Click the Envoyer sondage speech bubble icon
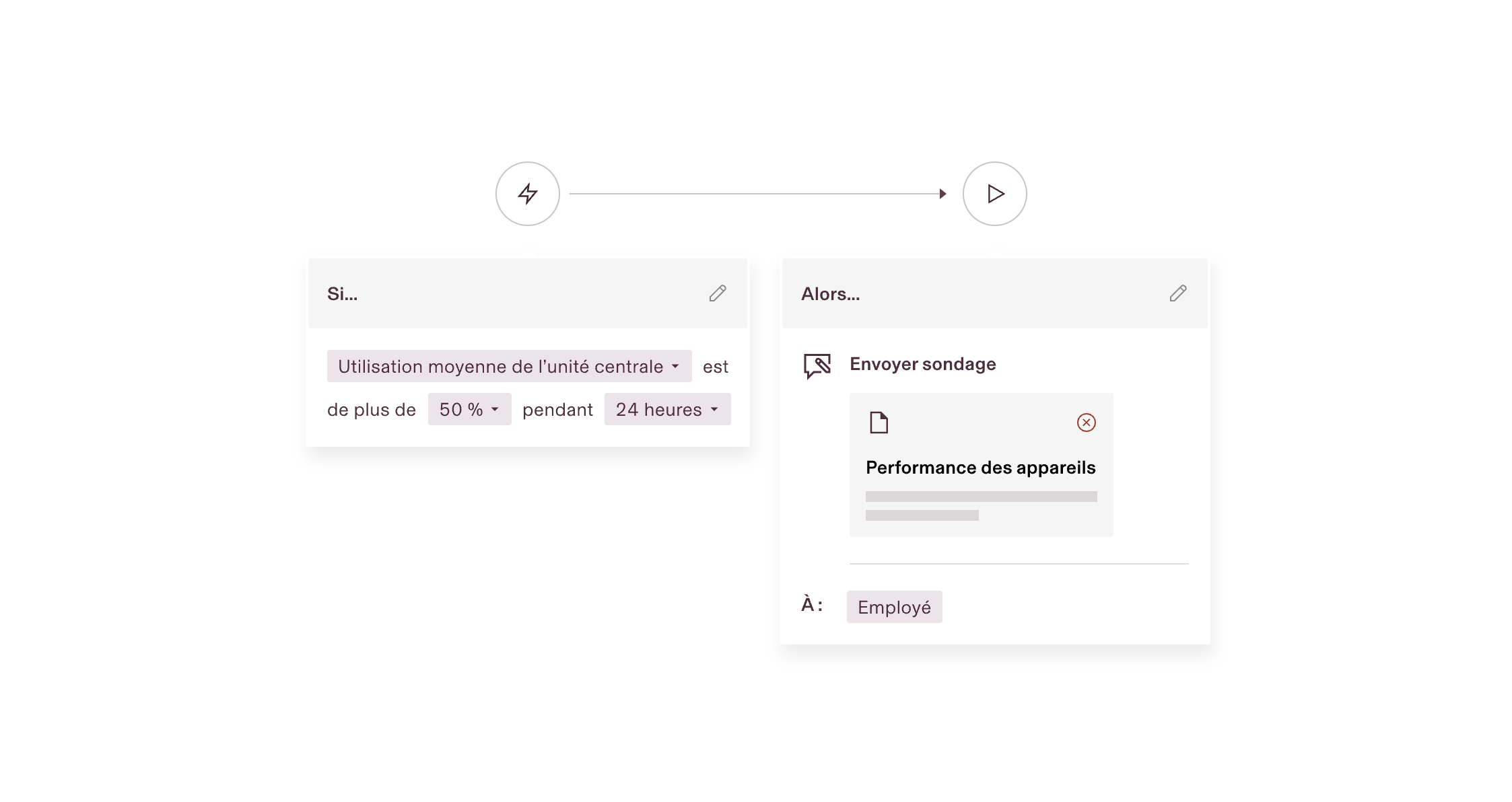Viewport: 1512px width, 802px height. pyautogui.click(x=817, y=364)
